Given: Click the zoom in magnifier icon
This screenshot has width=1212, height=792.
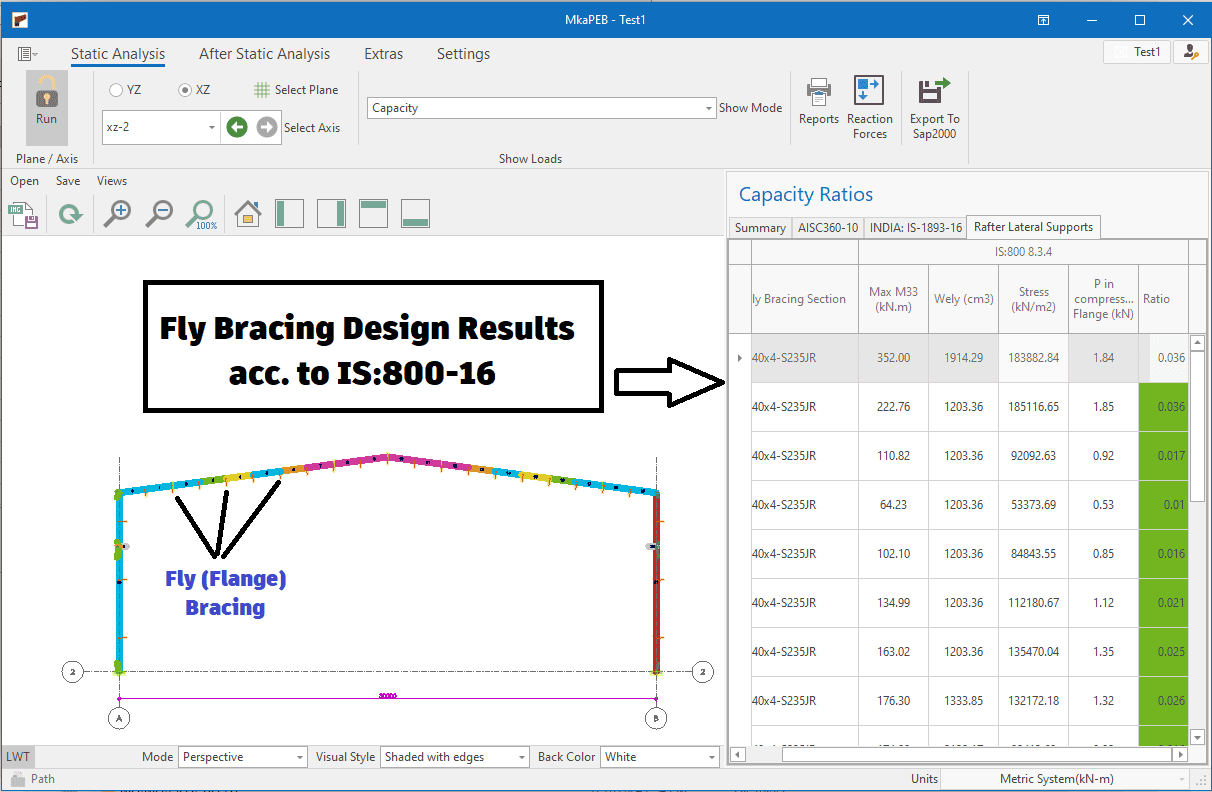Looking at the screenshot, I should [x=117, y=213].
